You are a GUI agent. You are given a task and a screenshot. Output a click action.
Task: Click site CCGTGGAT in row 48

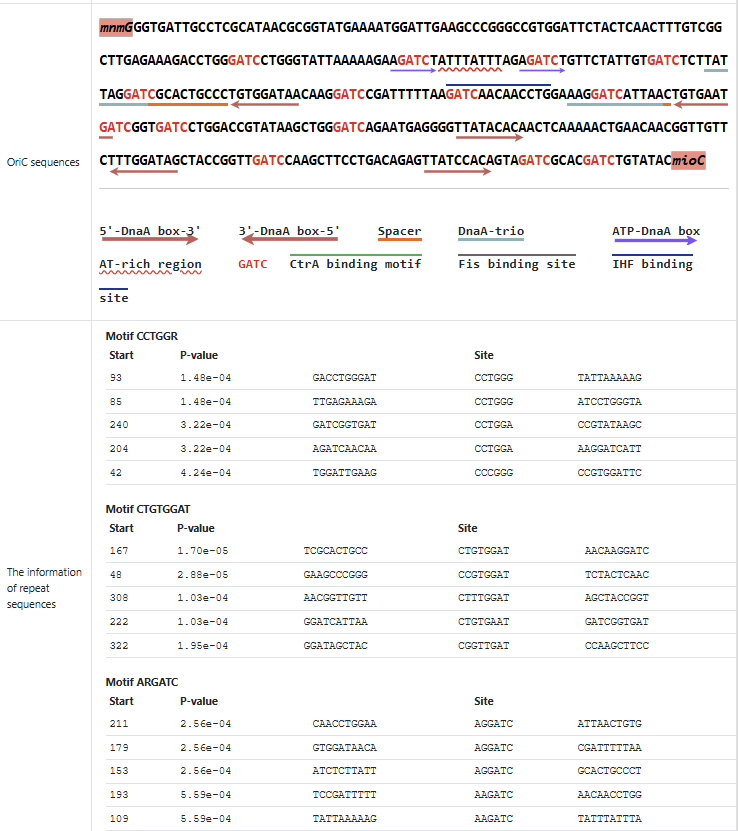click(483, 574)
